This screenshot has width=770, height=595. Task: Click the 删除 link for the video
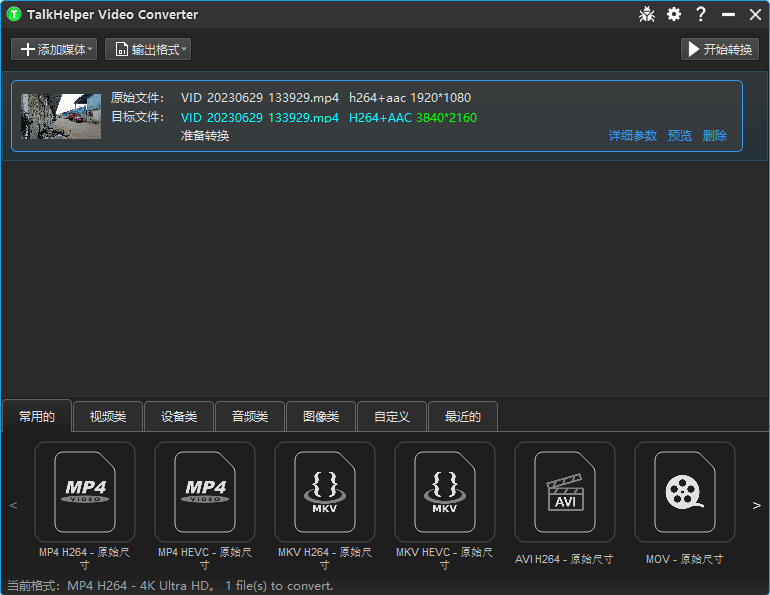[714, 136]
